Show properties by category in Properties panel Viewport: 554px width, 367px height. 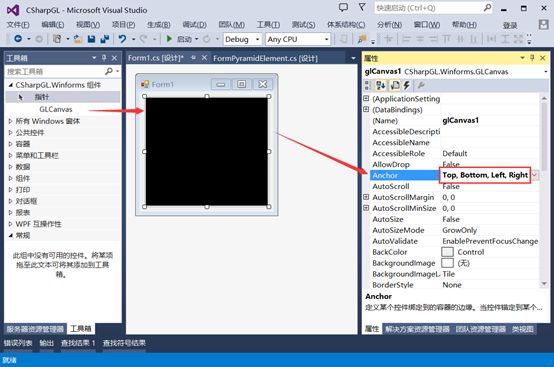click(x=368, y=85)
